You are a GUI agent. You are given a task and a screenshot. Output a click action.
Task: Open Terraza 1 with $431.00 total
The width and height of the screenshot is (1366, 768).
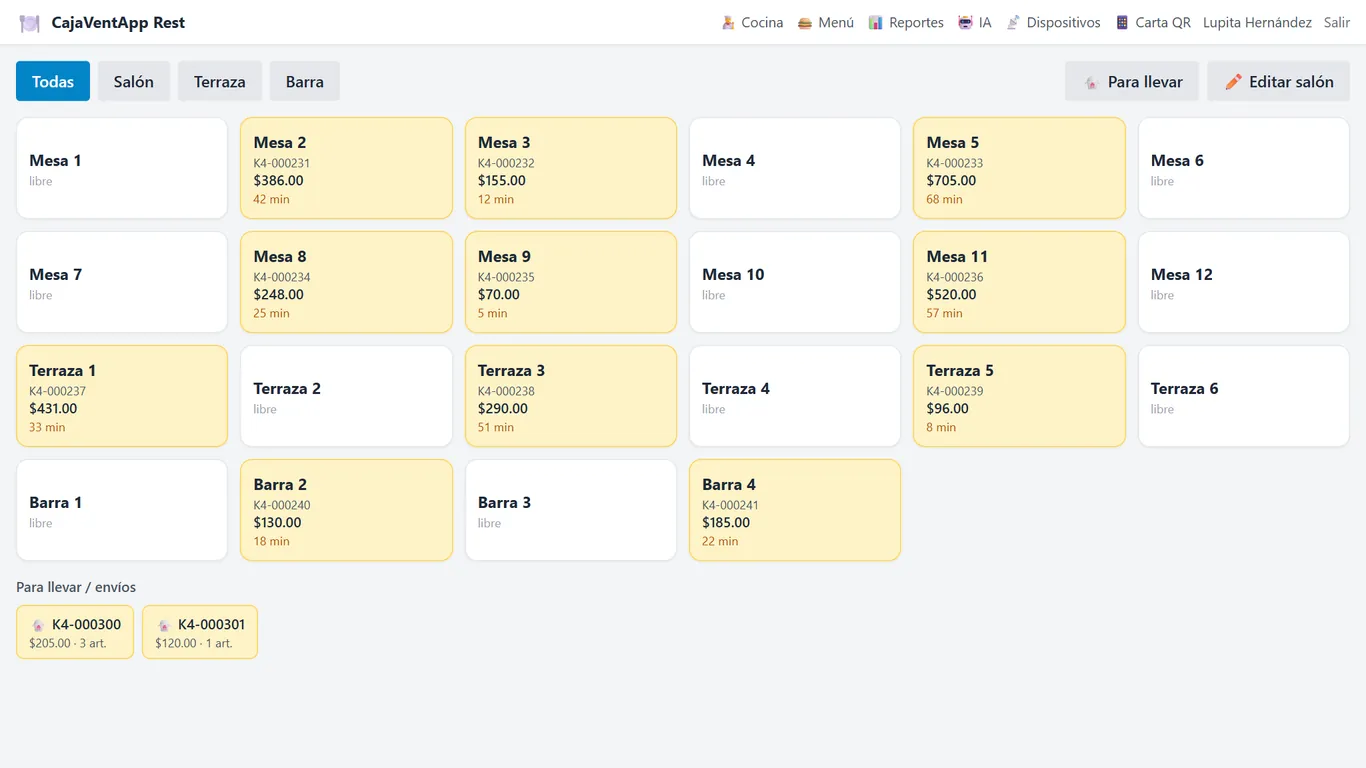(x=122, y=396)
